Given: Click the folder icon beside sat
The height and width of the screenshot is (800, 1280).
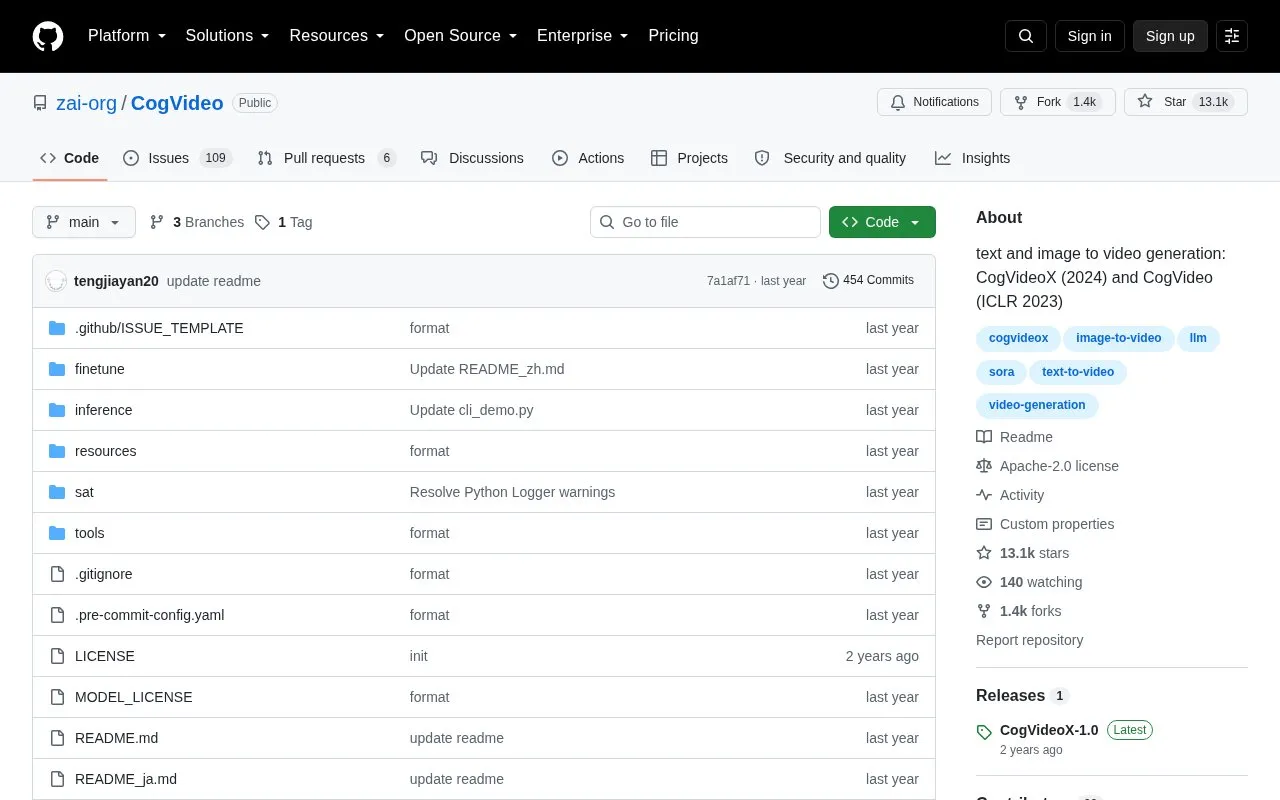Looking at the screenshot, I should point(57,492).
